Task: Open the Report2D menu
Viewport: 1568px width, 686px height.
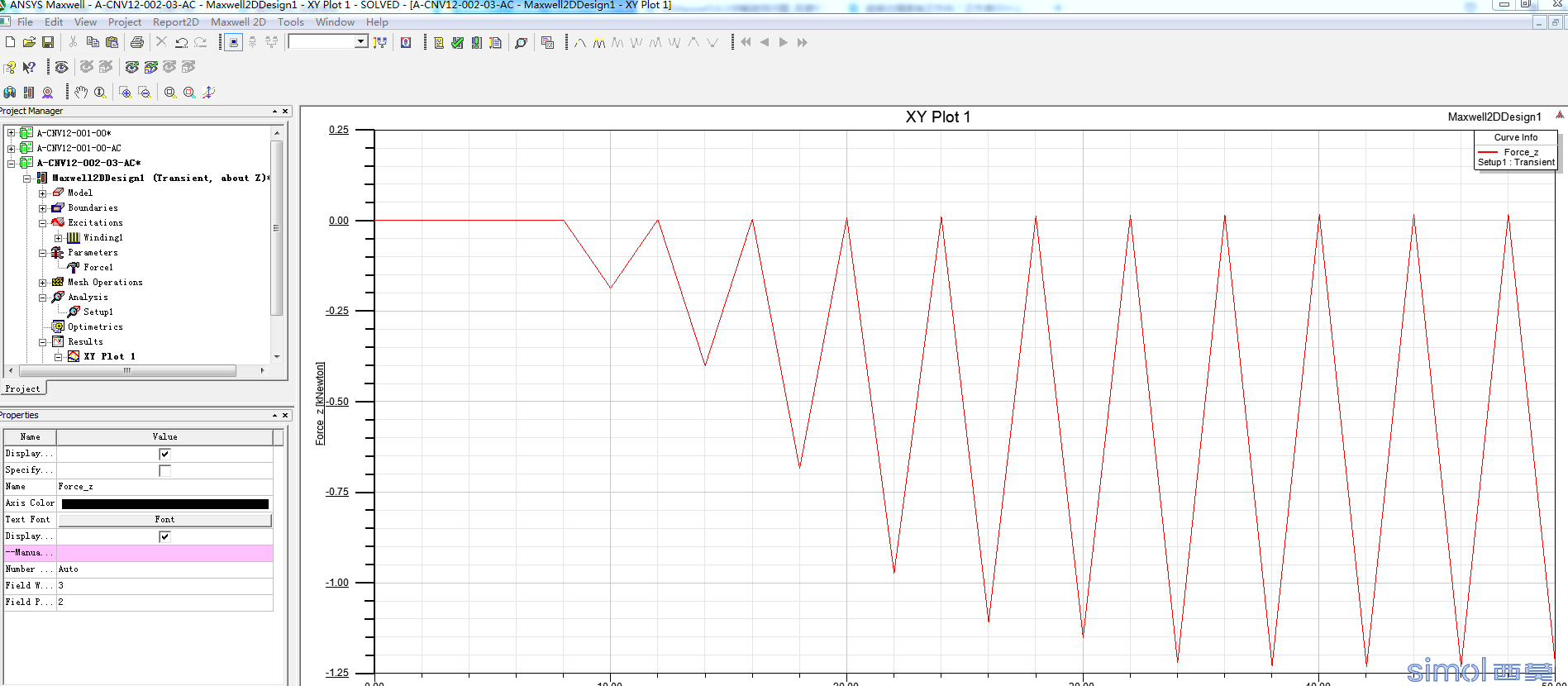Action: [175, 22]
